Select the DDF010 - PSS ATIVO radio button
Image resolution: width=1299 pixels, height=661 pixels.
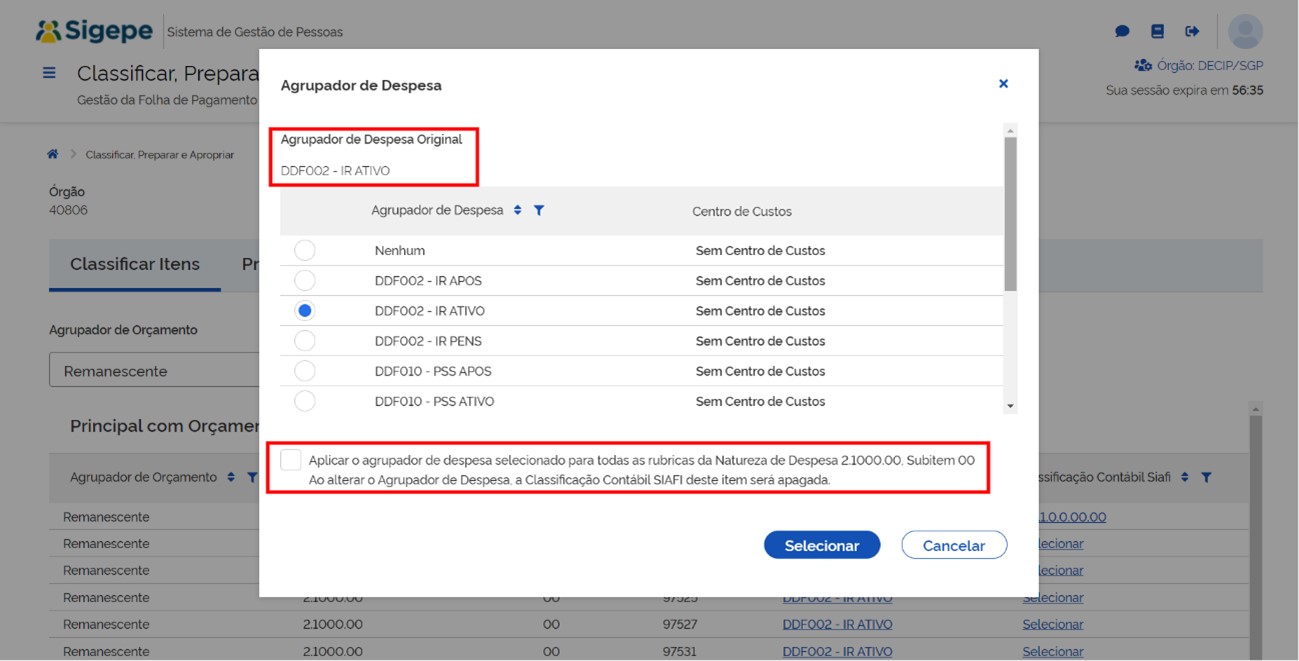pyautogui.click(x=305, y=401)
